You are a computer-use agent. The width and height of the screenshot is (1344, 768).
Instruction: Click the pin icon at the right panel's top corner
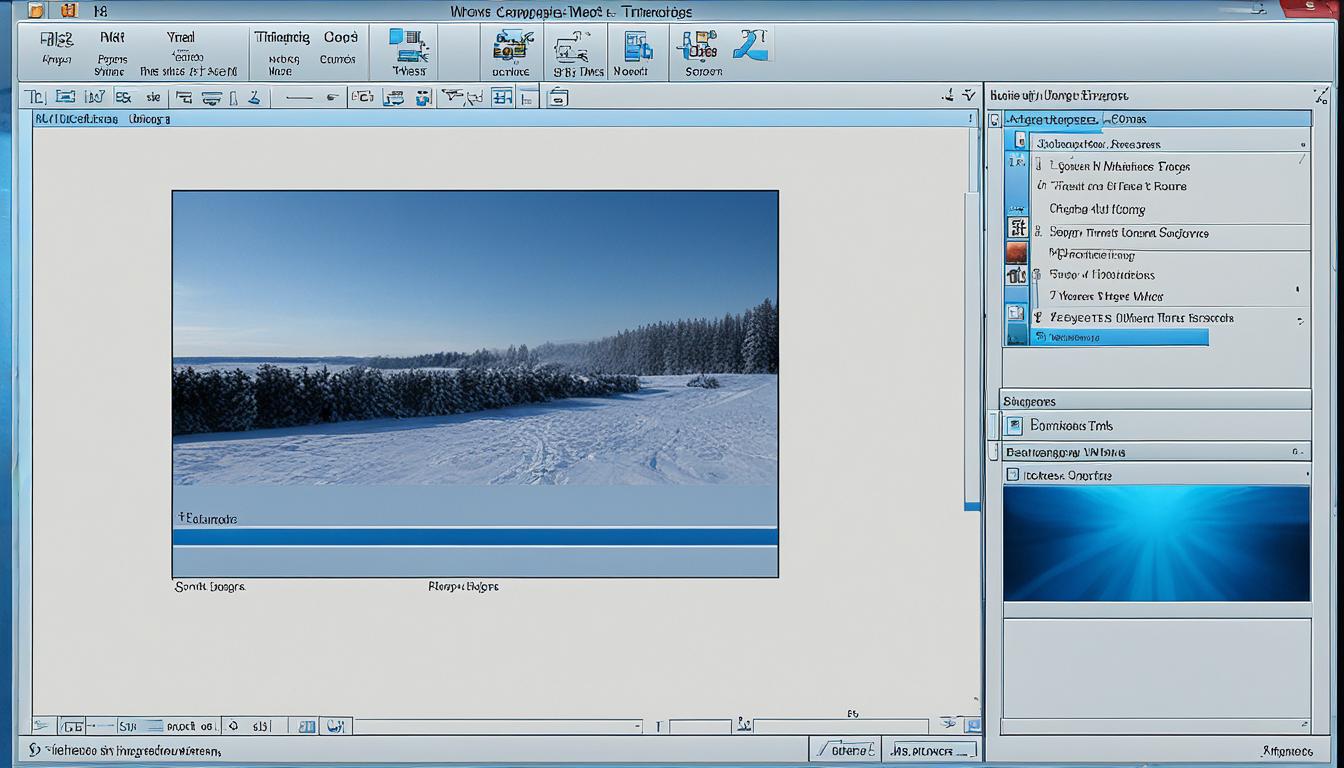[1321, 96]
